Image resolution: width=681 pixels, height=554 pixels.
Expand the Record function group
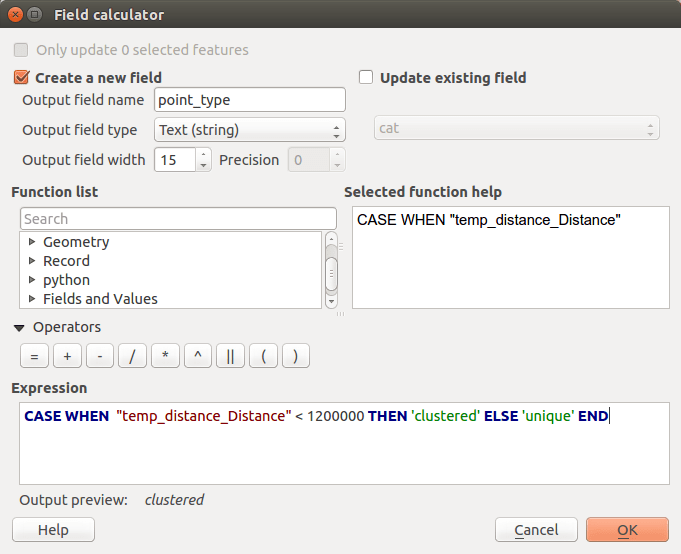click(x=32, y=261)
